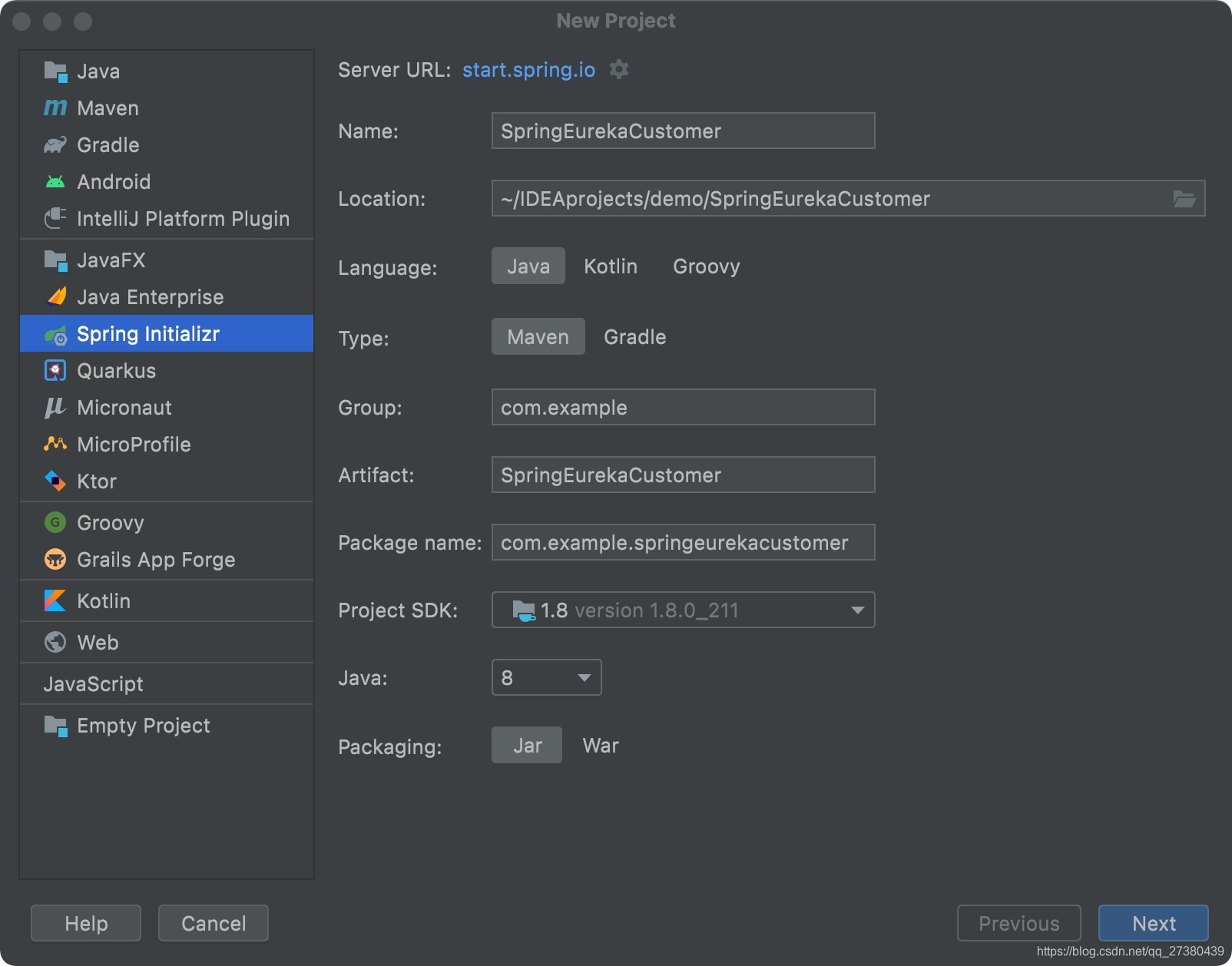Viewport: 1232px width, 966px height.
Task: Click the Cancel button
Action: click(214, 923)
